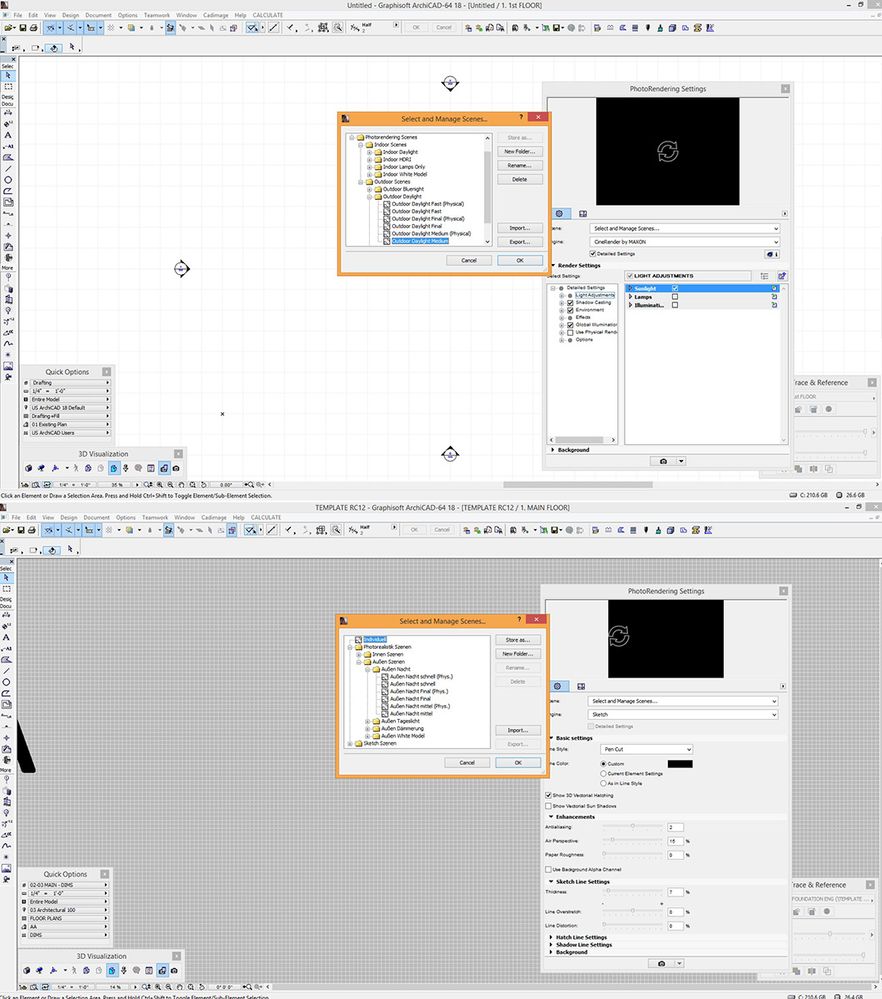
Task: Toggle Show 3D Vectorial Hatching checkbox
Action: 548,795
